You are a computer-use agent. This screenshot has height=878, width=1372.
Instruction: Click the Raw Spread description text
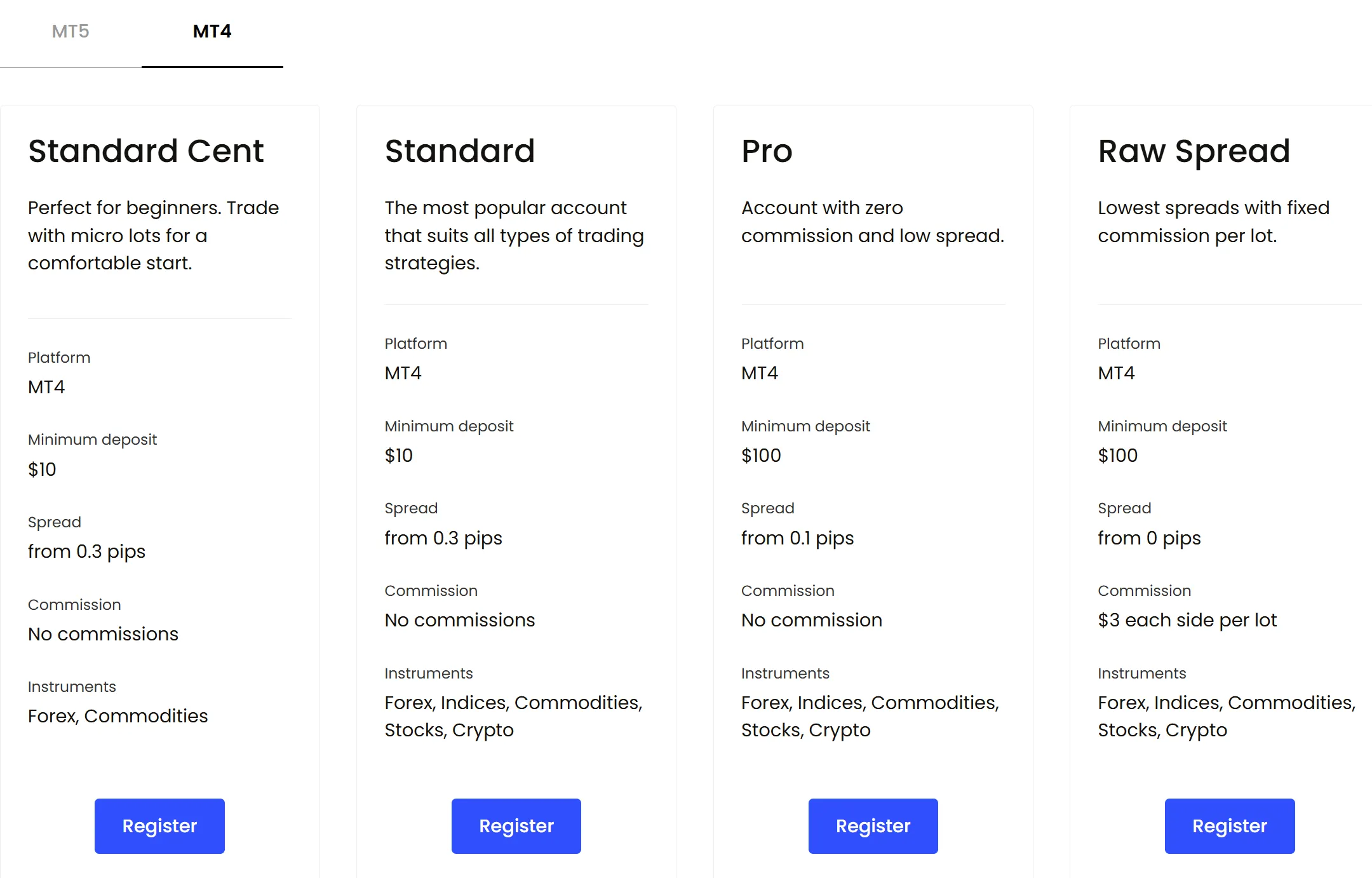click(x=1214, y=222)
